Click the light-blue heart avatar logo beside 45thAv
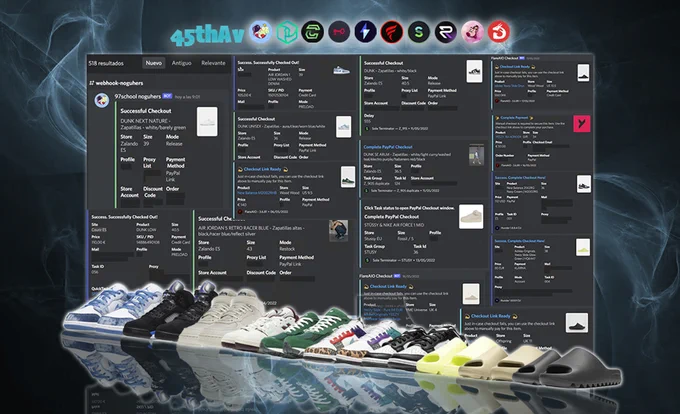680x414 pixels. point(261,31)
